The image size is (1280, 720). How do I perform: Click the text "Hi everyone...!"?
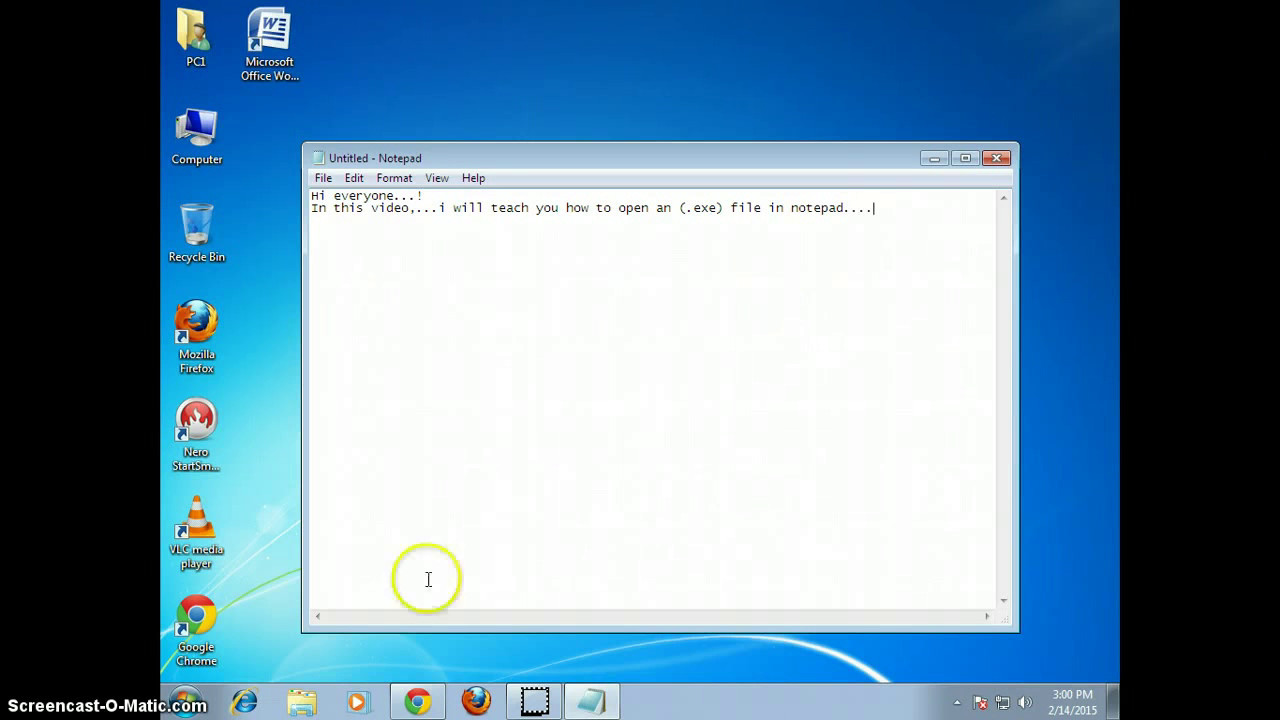coord(366,196)
